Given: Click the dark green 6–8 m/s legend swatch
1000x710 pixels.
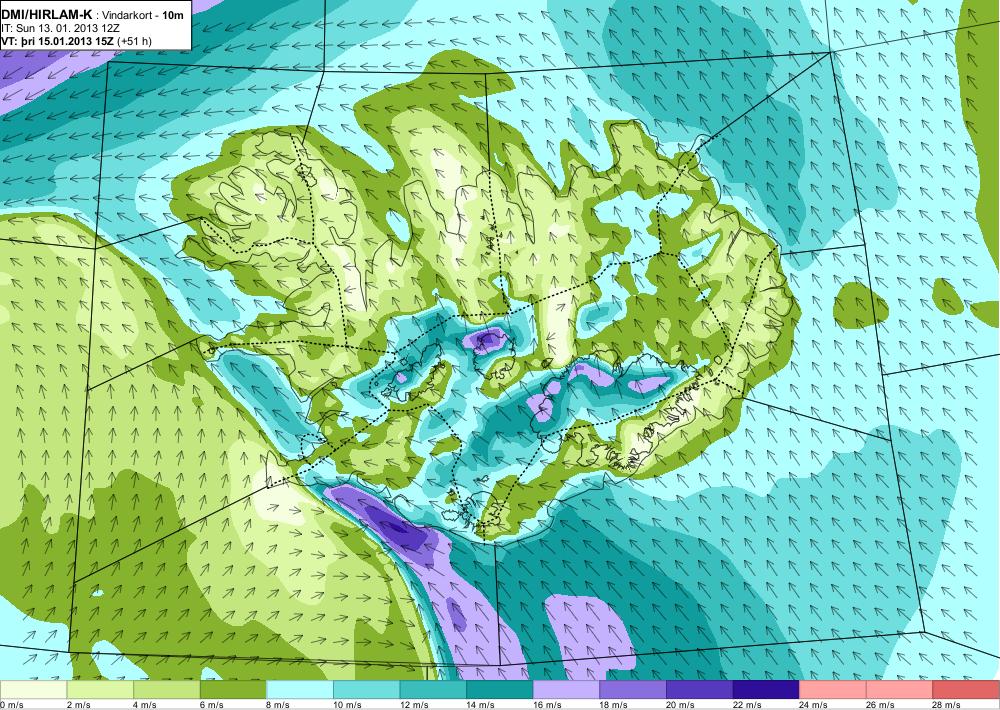Looking at the screenshot, I should [x=233, y=690].
